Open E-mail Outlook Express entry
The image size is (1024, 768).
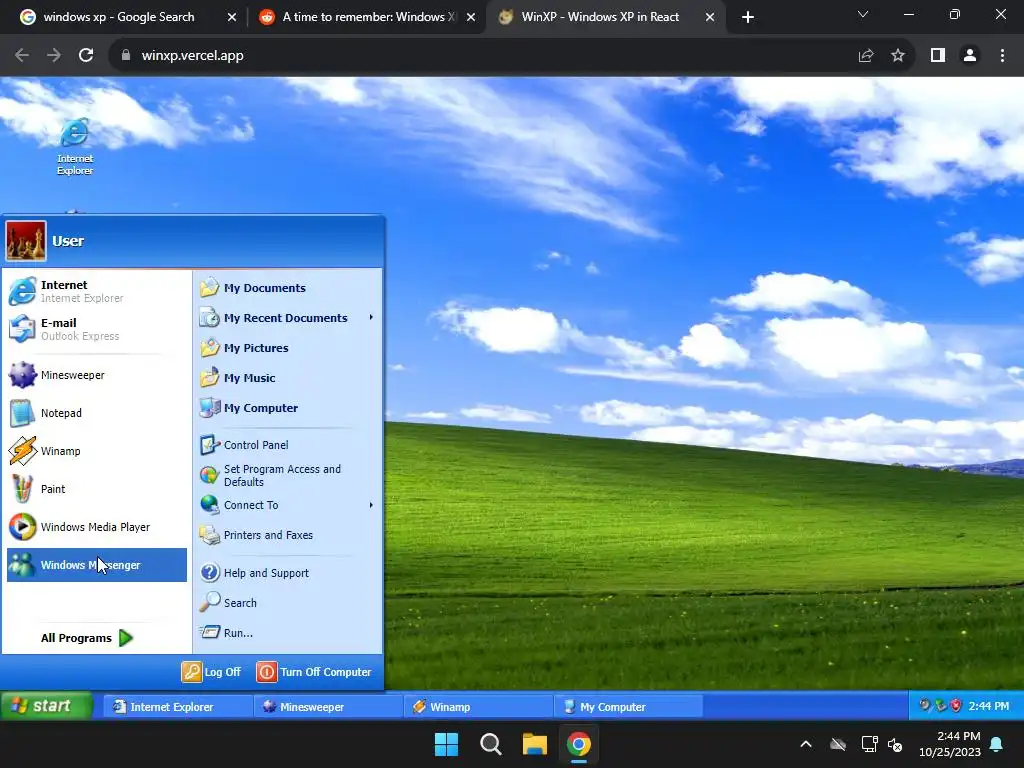pyautogui.click(x=97, y=329)
